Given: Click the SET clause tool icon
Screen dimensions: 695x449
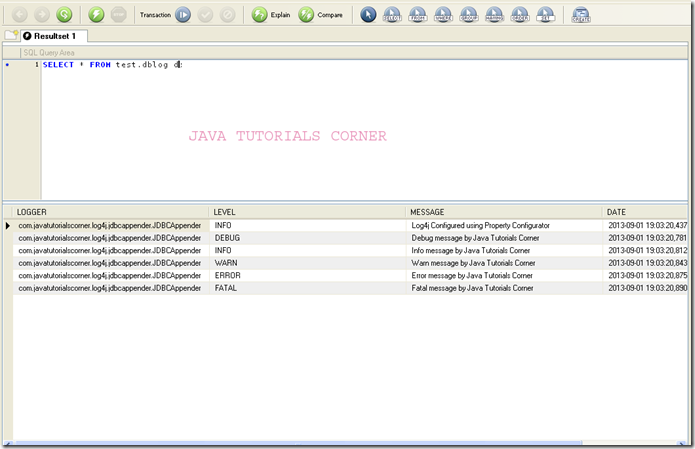Looking at the screenshot, I should click(545, 15).
